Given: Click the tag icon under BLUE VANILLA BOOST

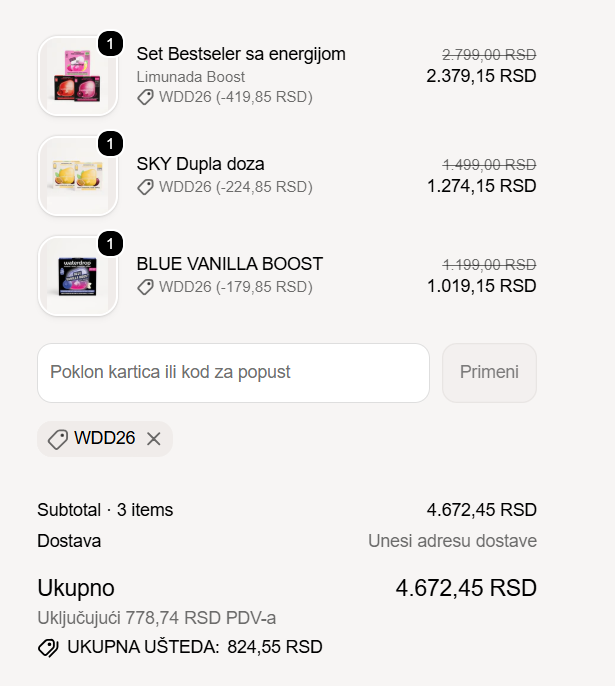Looking at the screenshot, I should (145, 287).
